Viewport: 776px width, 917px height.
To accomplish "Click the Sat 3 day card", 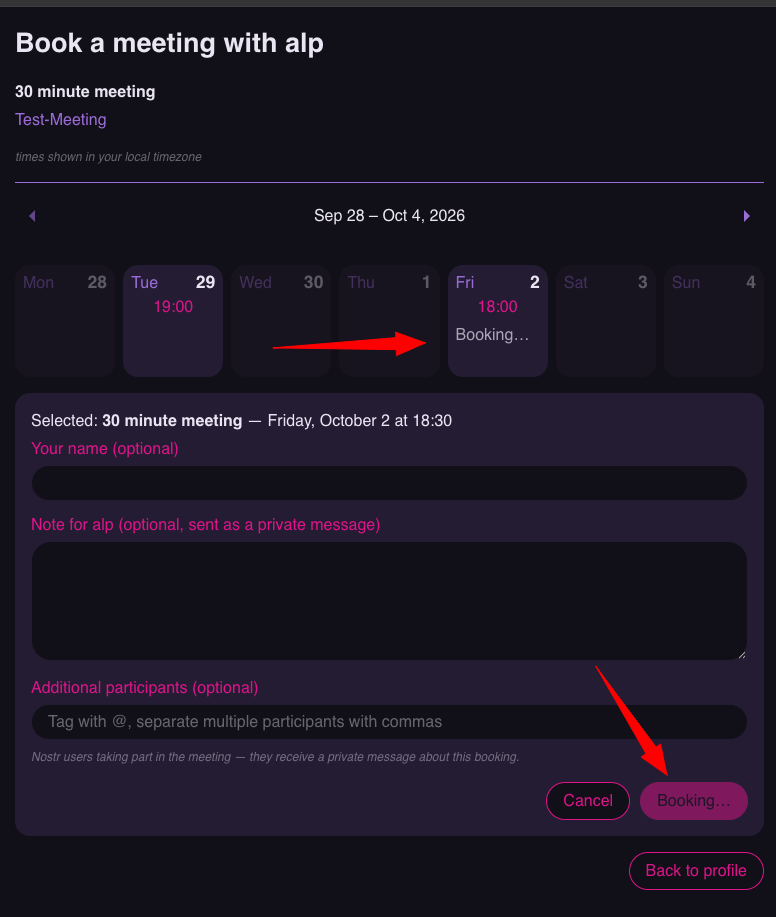I will pyautogui.click(x=606, y=321).
